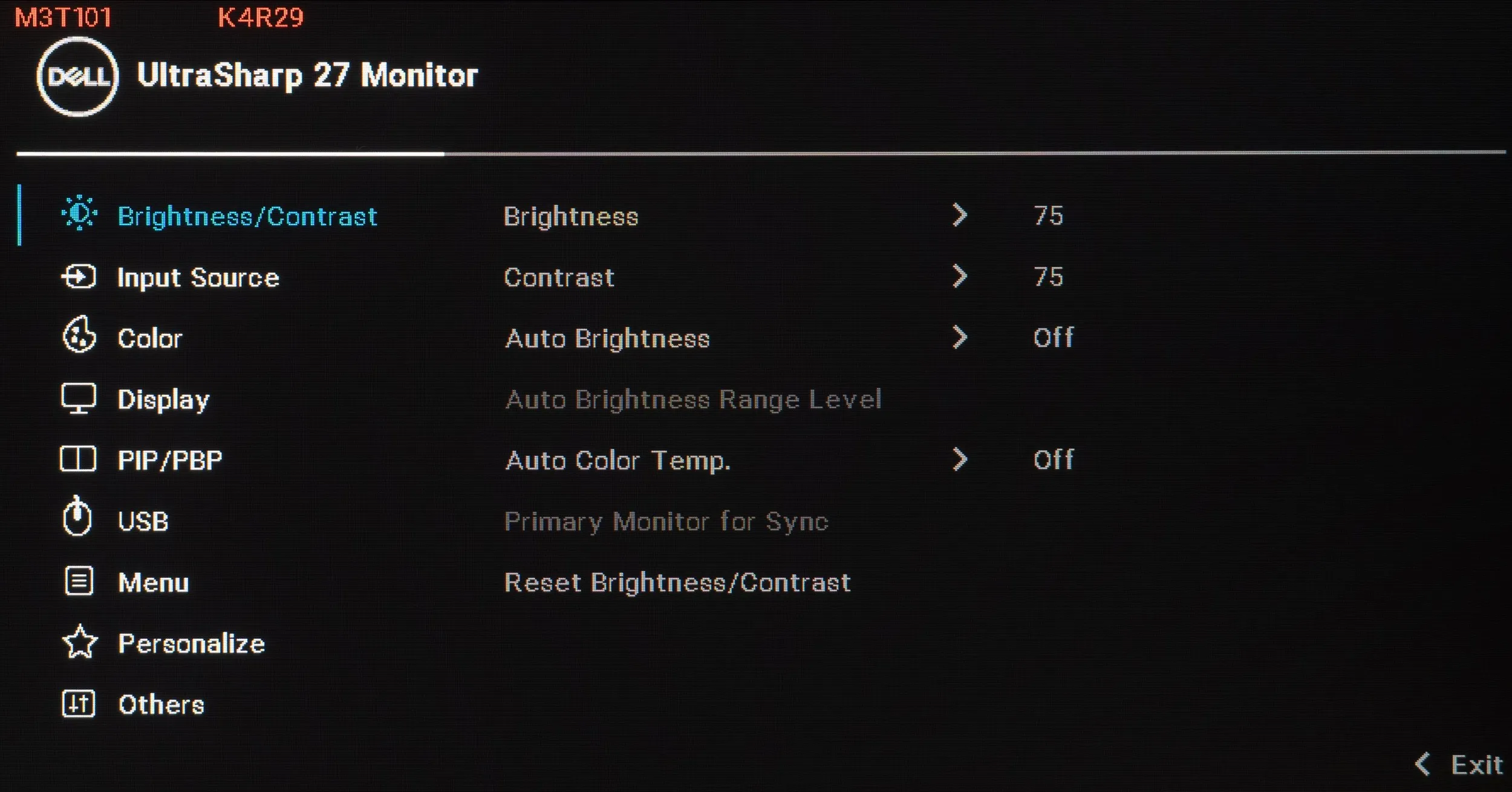Click the Others sliders icon

tap(79, 704)
